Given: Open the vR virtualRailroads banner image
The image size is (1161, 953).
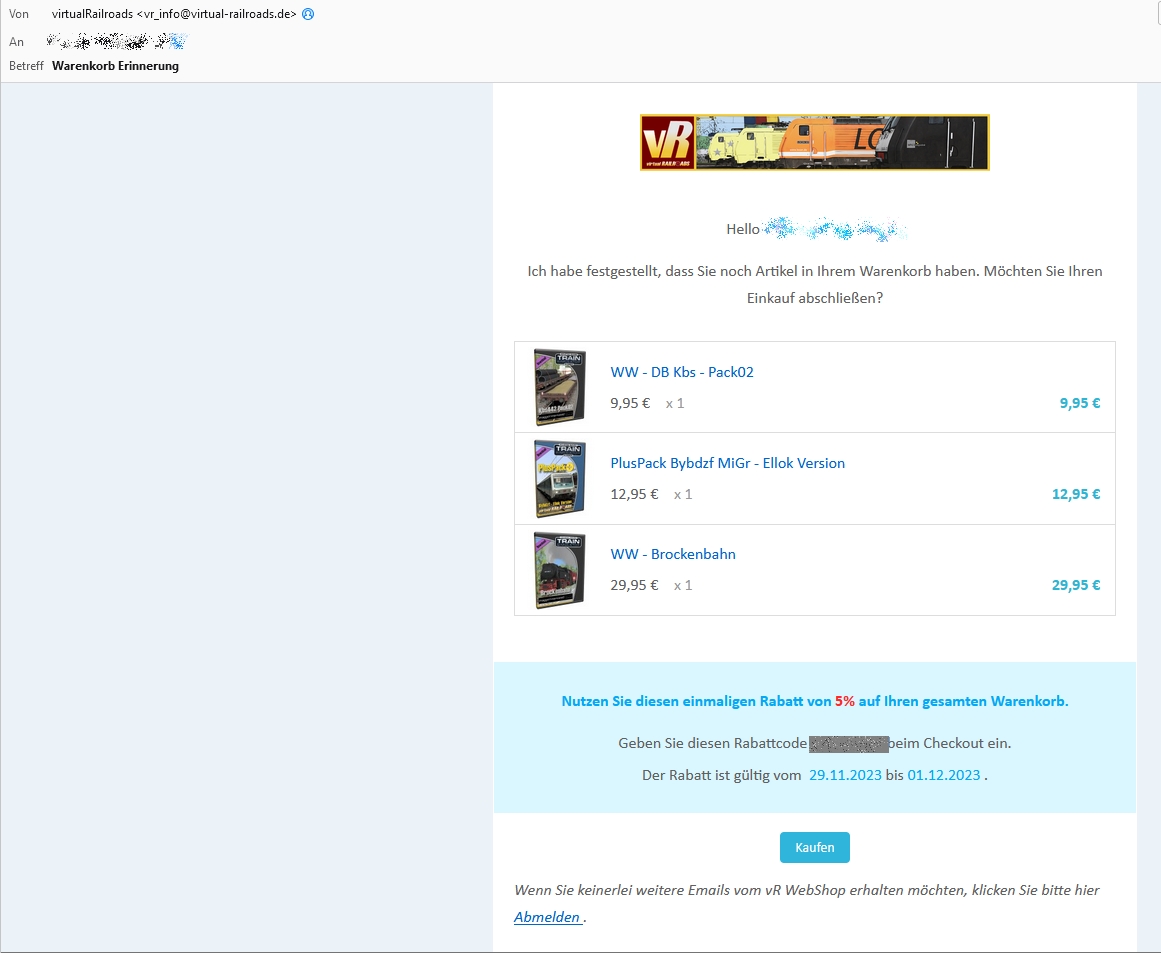Looking at the screenshot, I should [x=814, y=142].
